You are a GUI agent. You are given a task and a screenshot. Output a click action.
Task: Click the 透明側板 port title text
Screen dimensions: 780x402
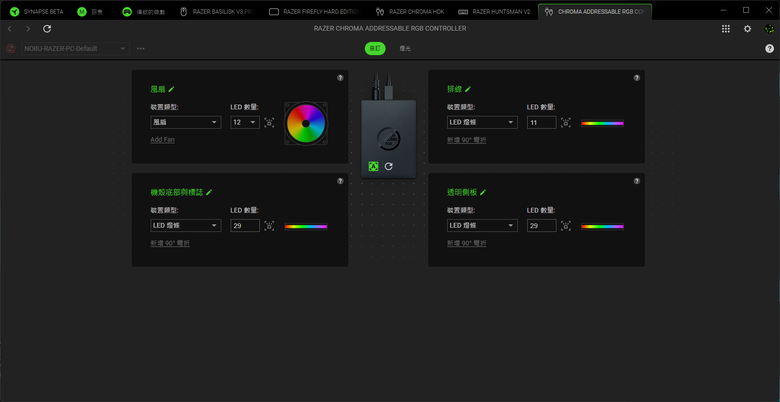click(x=462, y=192)
